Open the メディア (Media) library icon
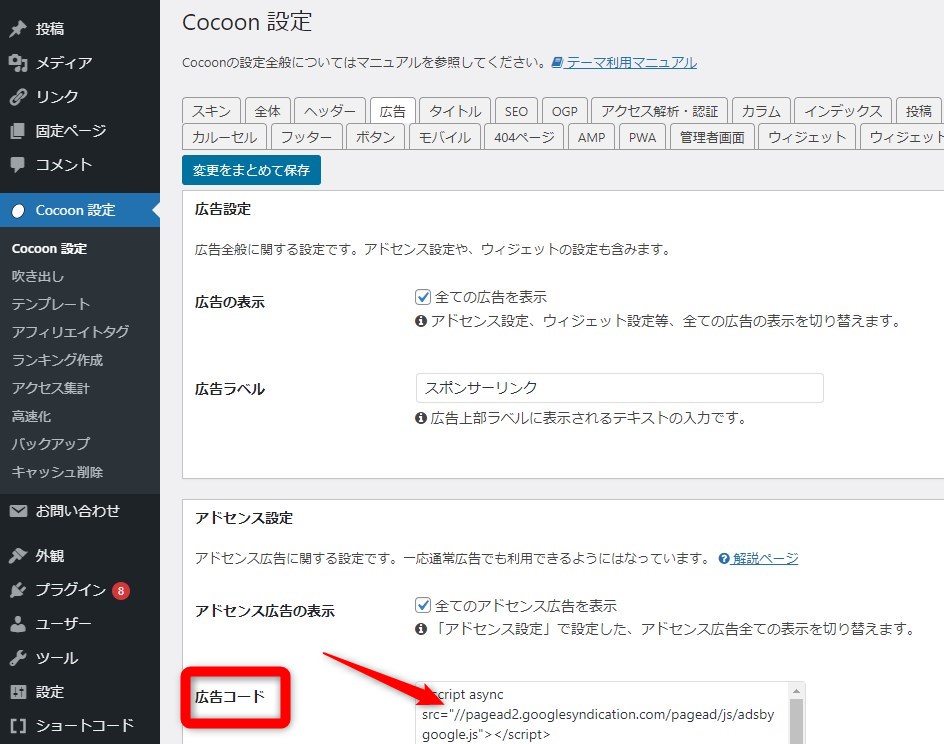Viewport: 944px width, 744px height. pos(18,63)
